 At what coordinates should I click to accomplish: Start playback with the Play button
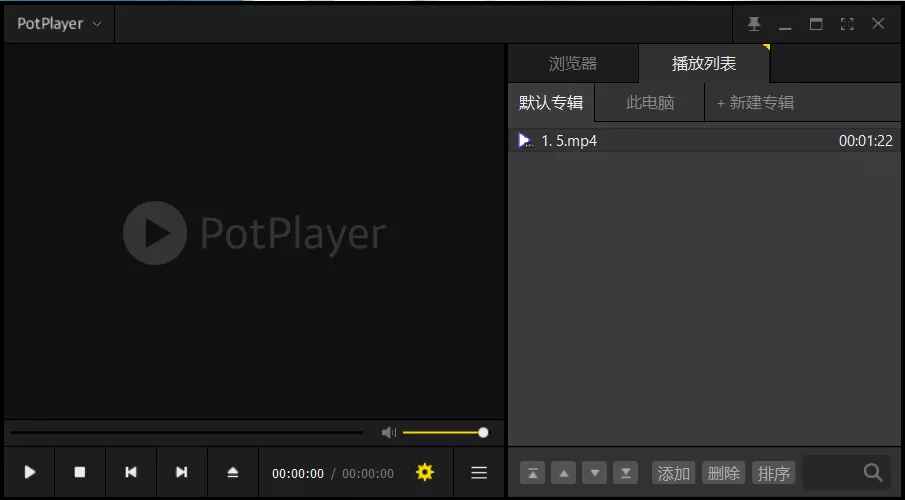[x=29, y=472]
